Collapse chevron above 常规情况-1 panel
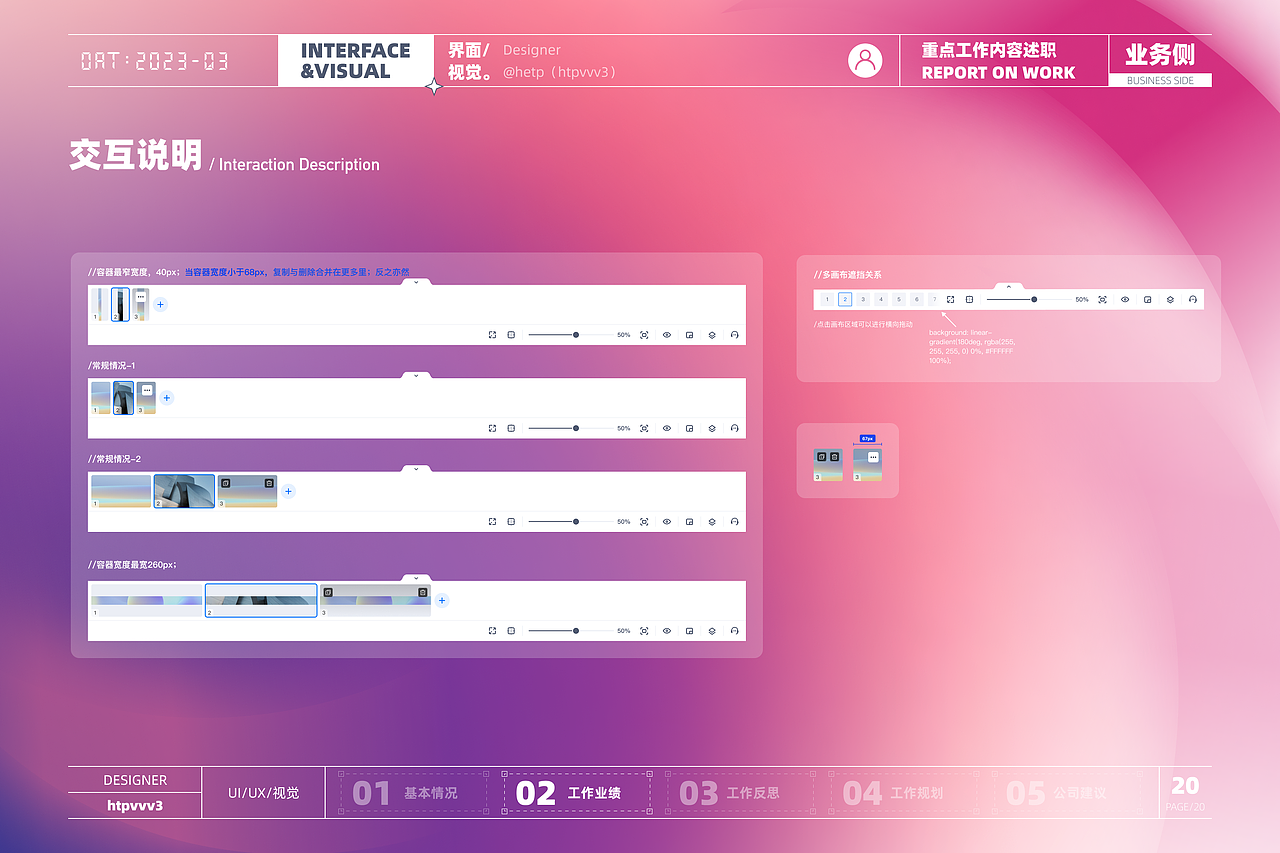1280x853 pixels. (416, 375)
